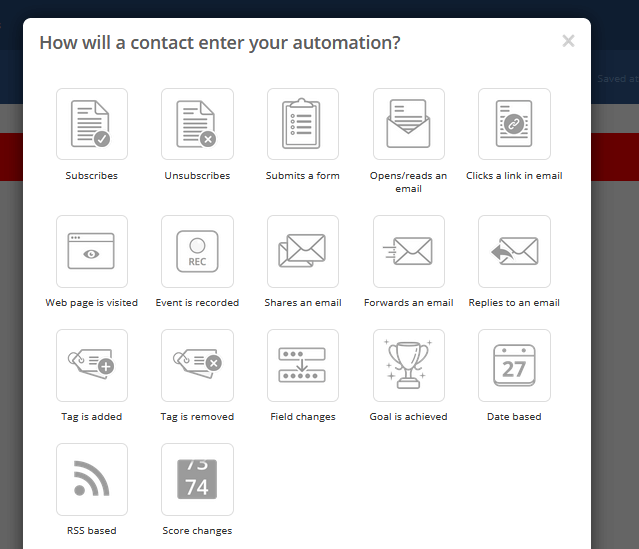Click the "RSS based" label

[x=92, y=531]
